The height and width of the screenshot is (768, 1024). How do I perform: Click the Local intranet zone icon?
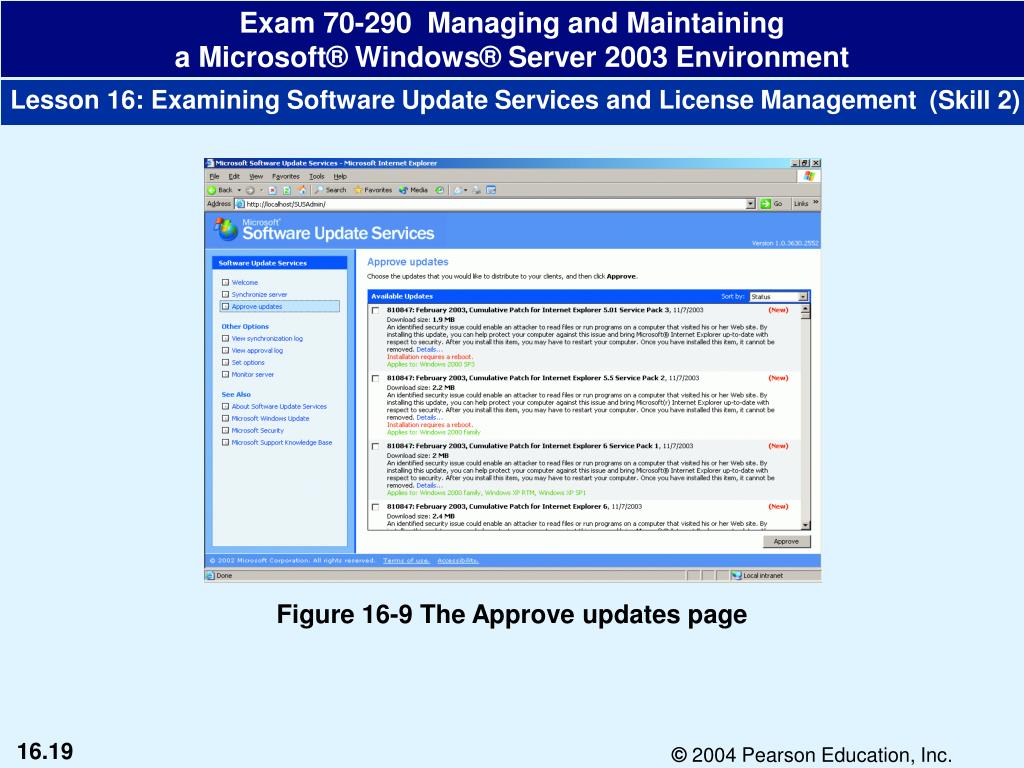pyautogui.click(x=736, y=575)
